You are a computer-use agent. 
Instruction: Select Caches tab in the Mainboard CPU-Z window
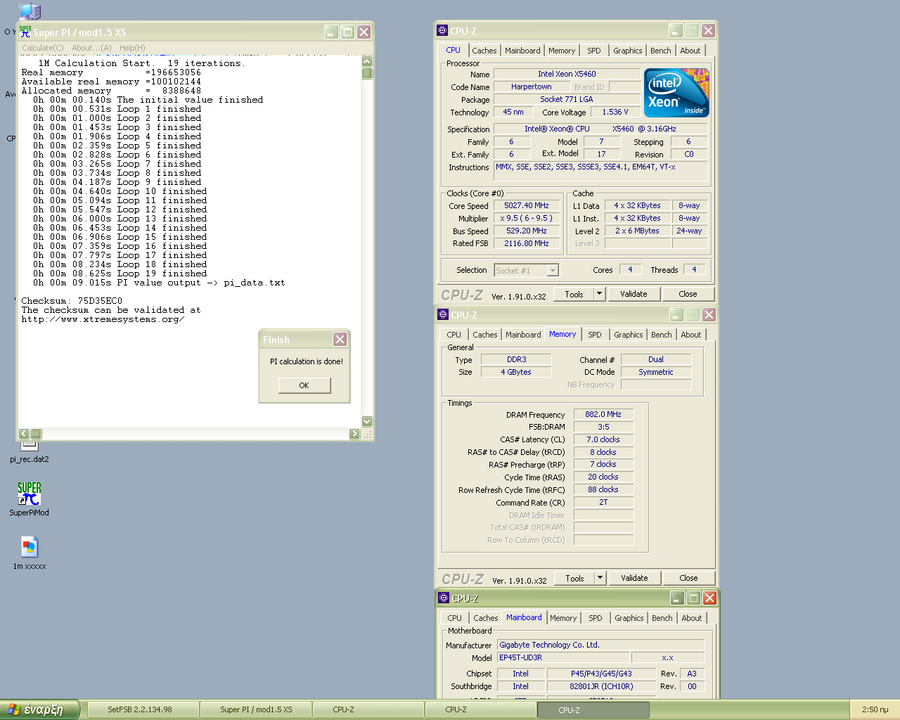pyautogui.click(x=485, y=618)
